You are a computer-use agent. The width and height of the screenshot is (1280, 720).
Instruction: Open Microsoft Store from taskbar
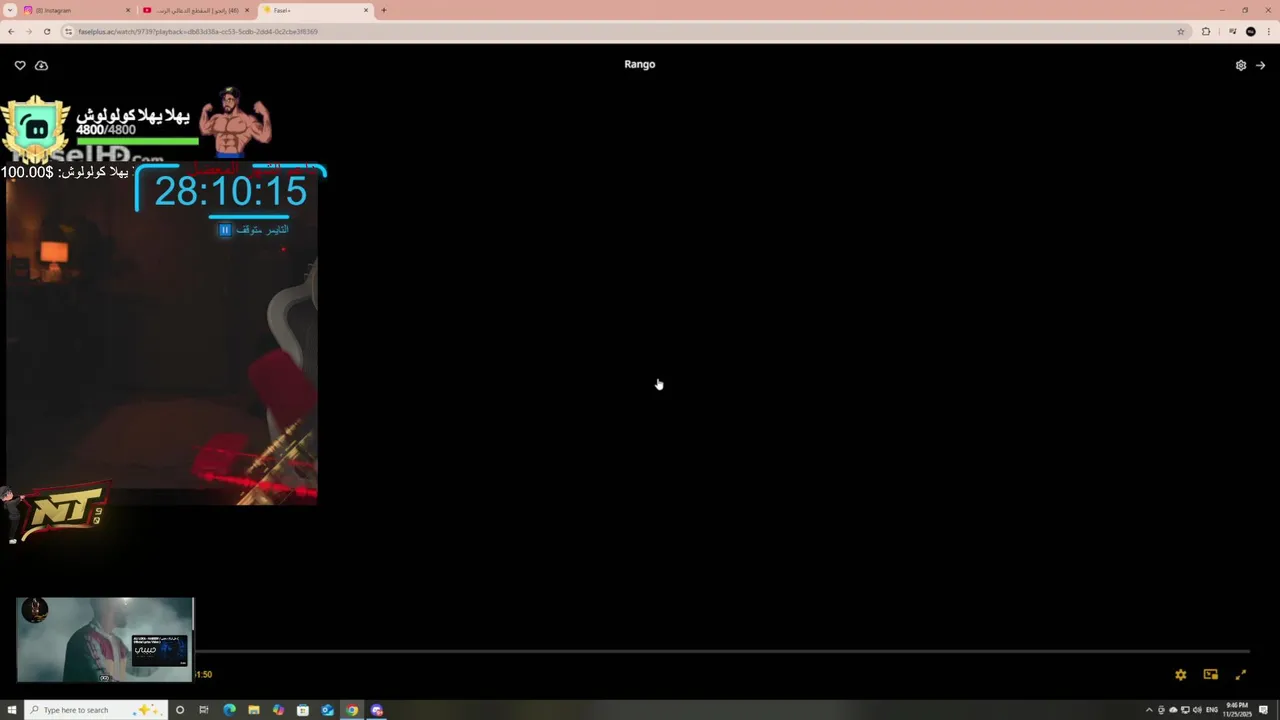tap(303, 710)
